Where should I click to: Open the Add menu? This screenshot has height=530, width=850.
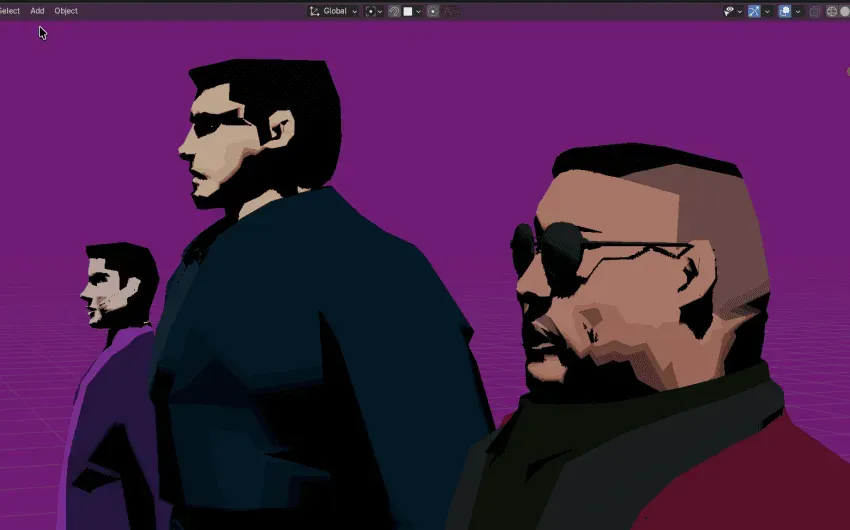(x=37, y=11)
